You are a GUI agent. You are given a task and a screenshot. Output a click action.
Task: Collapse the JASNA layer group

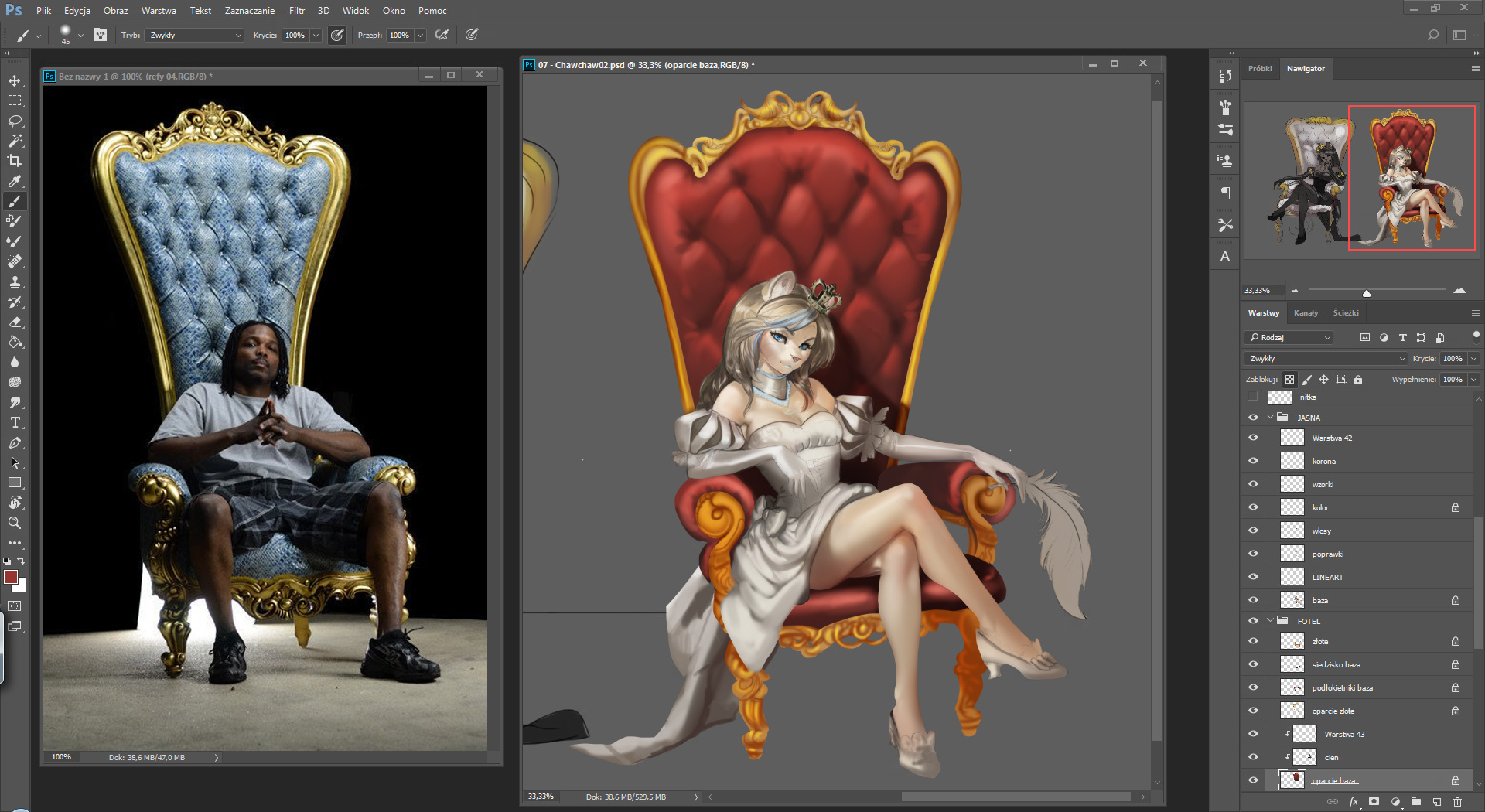[x=1270, y=418]
